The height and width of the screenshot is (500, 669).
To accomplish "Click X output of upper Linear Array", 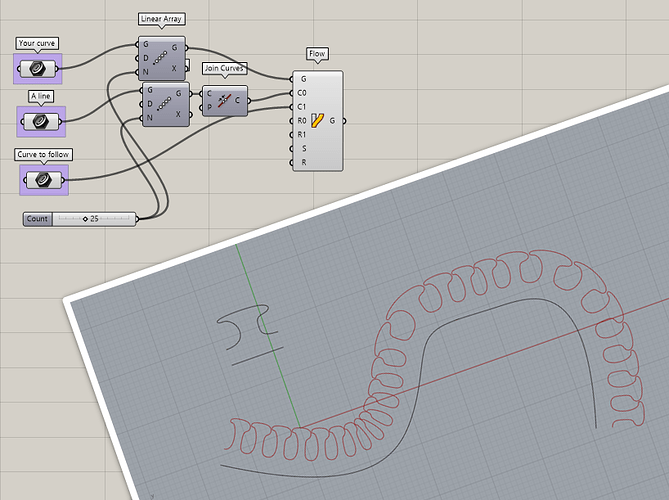I will click(174, 68).
